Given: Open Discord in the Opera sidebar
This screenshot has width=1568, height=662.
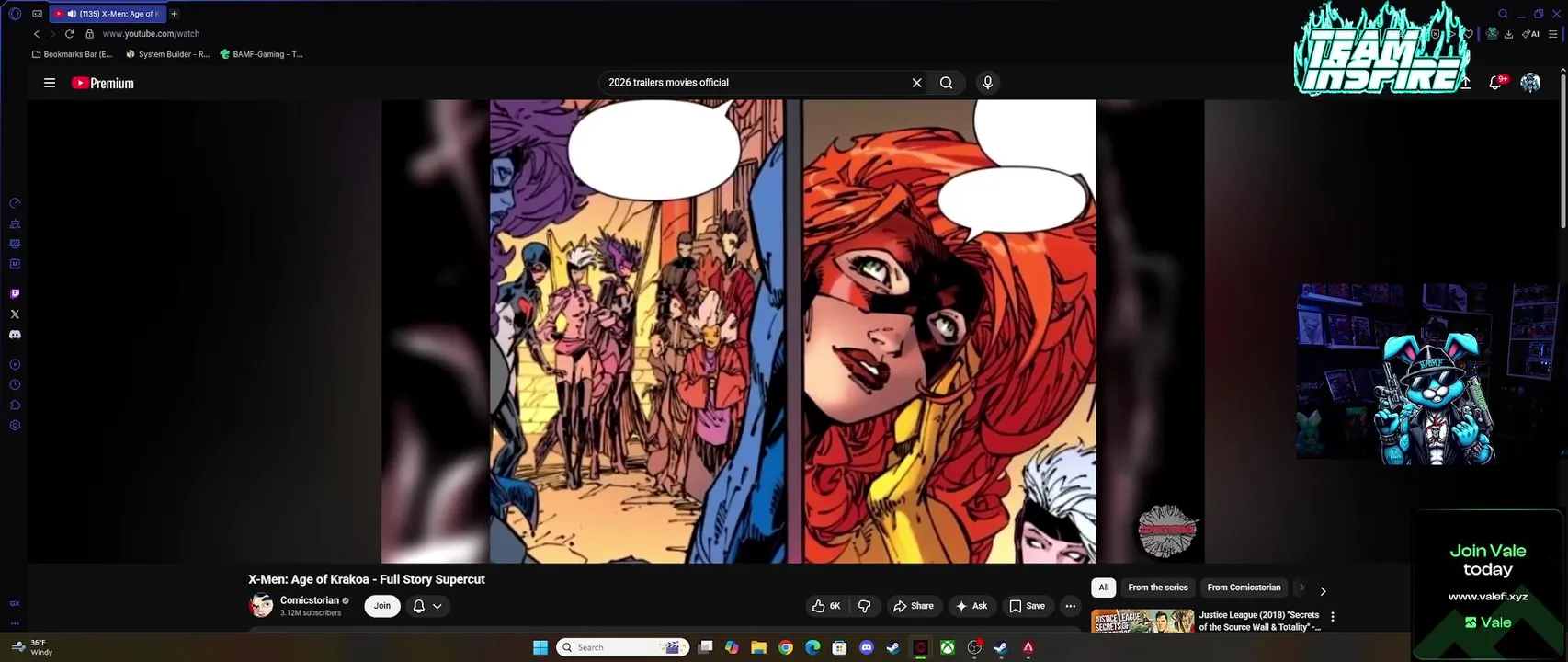Looking at the screenshot, I should point(15,335).
